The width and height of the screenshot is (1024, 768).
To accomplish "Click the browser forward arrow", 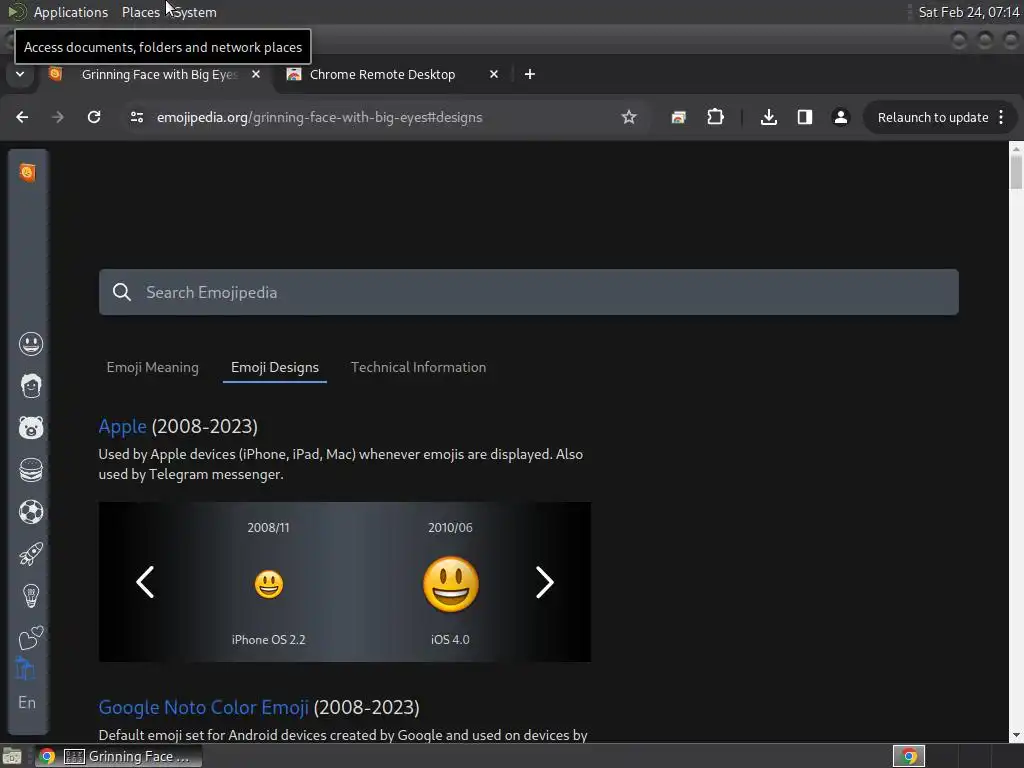I will 58,117.
